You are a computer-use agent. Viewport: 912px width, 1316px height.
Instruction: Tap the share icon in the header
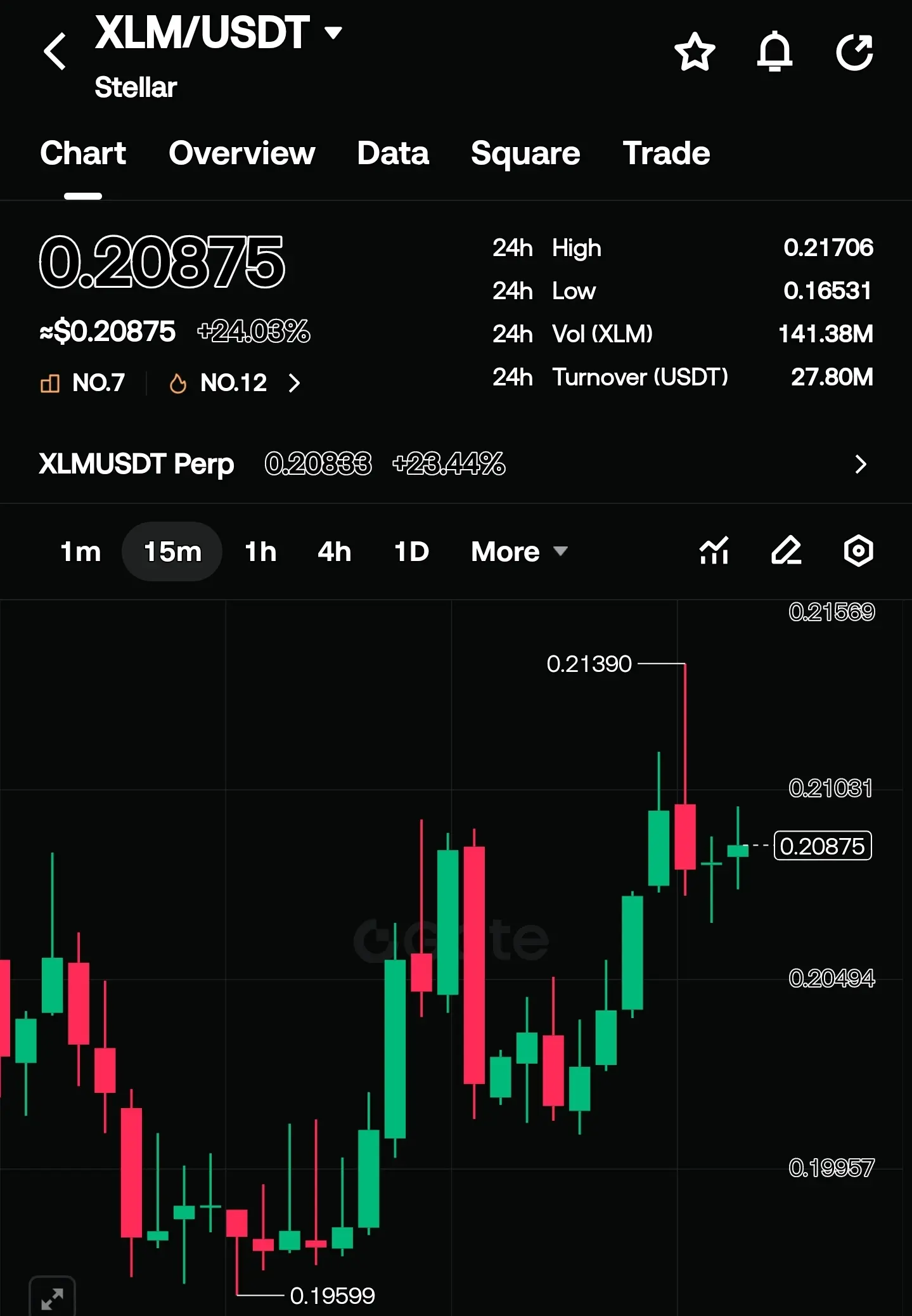[854, 52]
